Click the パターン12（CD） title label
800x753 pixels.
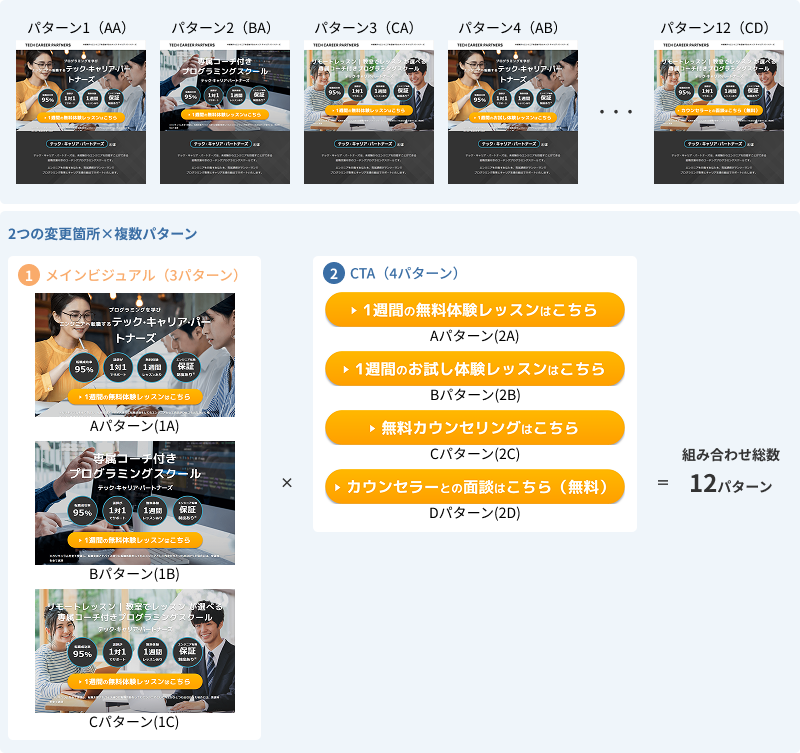715,28
